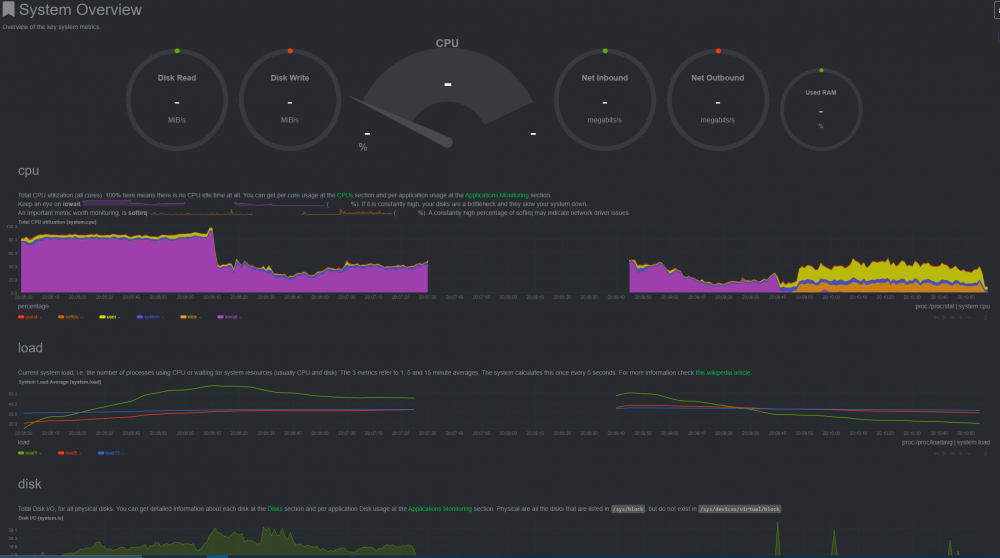Open the CPUs section link
Viewport: 1000px width, 558px height.
tap(344, 195)
